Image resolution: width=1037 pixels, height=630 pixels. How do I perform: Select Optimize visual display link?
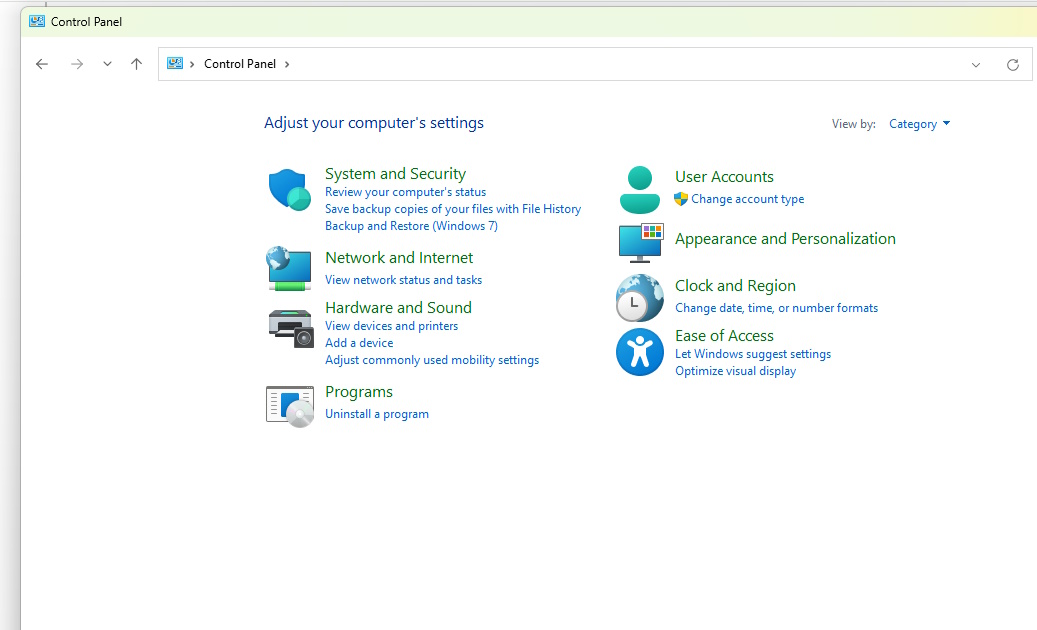[735, 371]
